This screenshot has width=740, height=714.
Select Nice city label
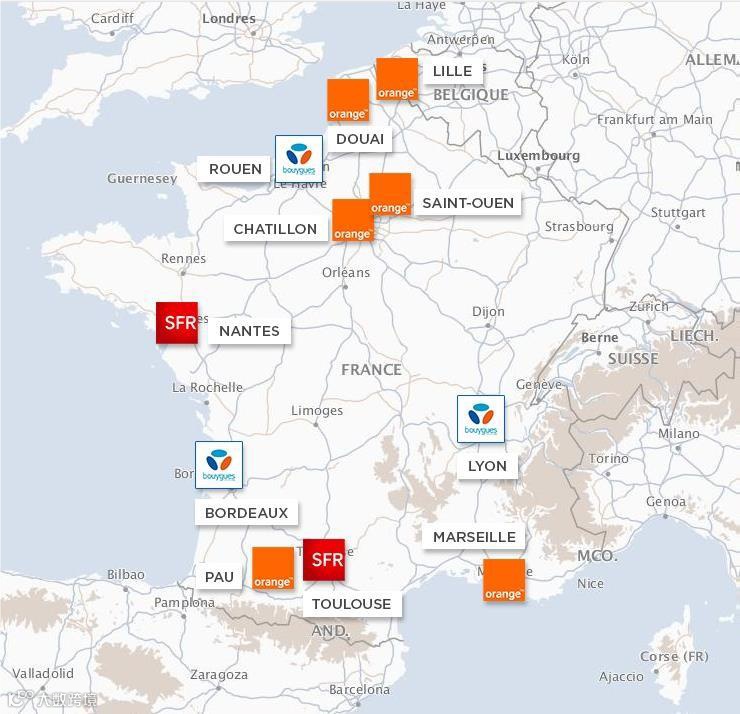tap(590, 583)
